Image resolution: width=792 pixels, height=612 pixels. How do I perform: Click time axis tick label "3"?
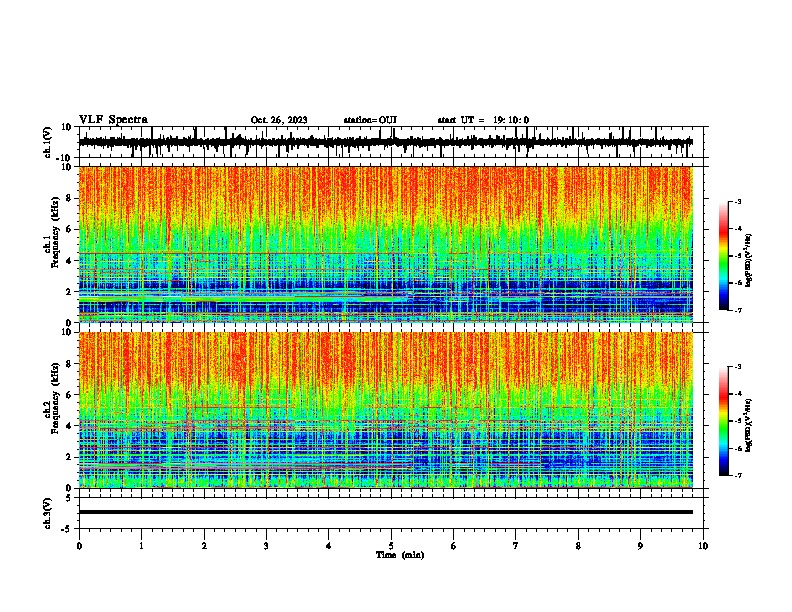[x=266, y=546]
